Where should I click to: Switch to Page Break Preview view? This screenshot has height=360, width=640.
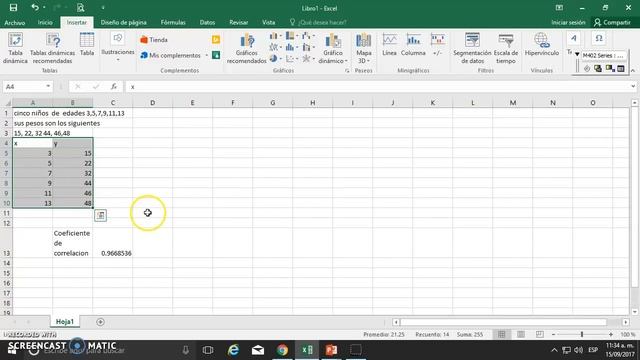pyautogui.click(x=540, y=334)
